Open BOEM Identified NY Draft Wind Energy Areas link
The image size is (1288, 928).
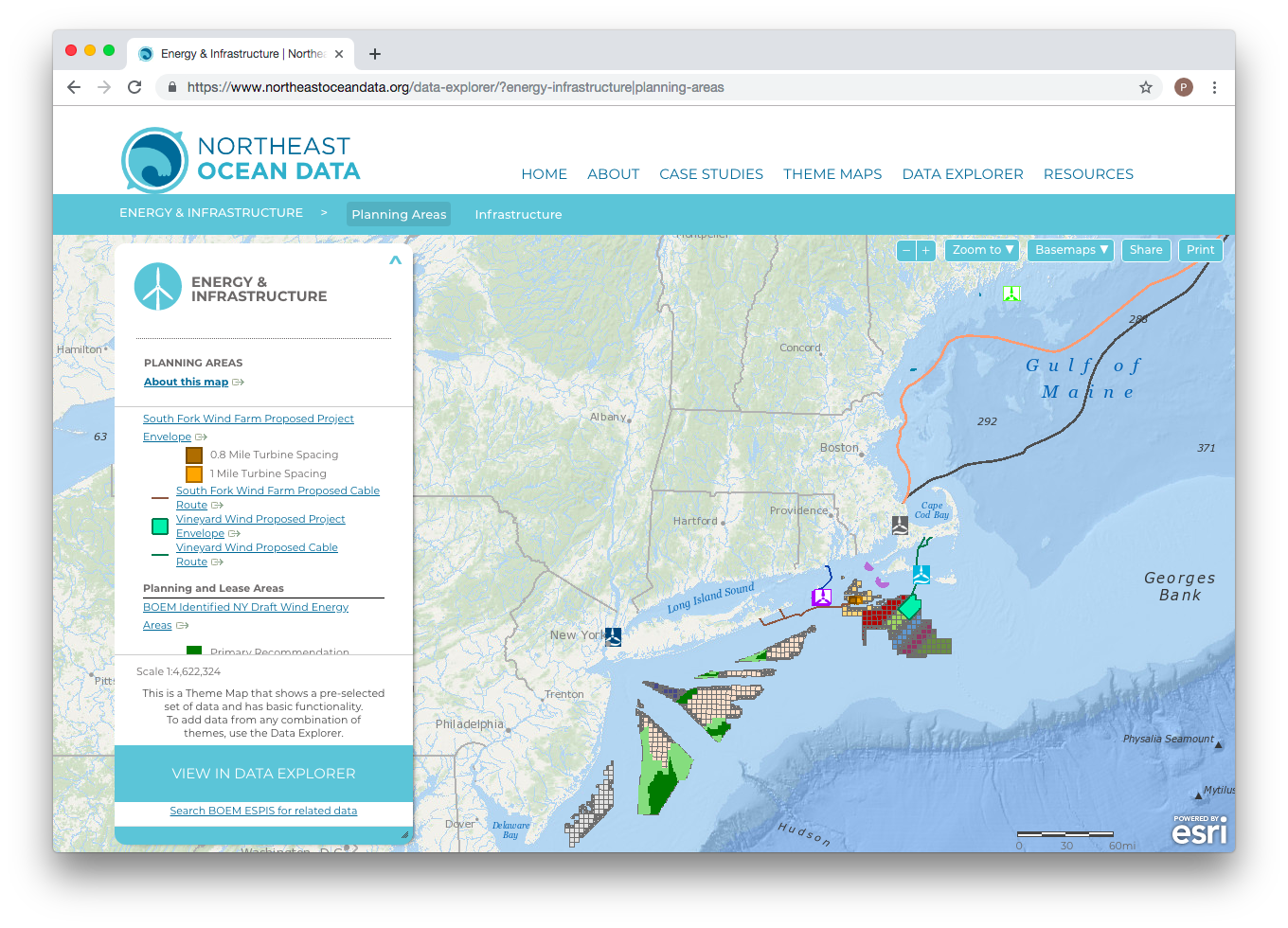pyautogui.click(x=245, y=616)
